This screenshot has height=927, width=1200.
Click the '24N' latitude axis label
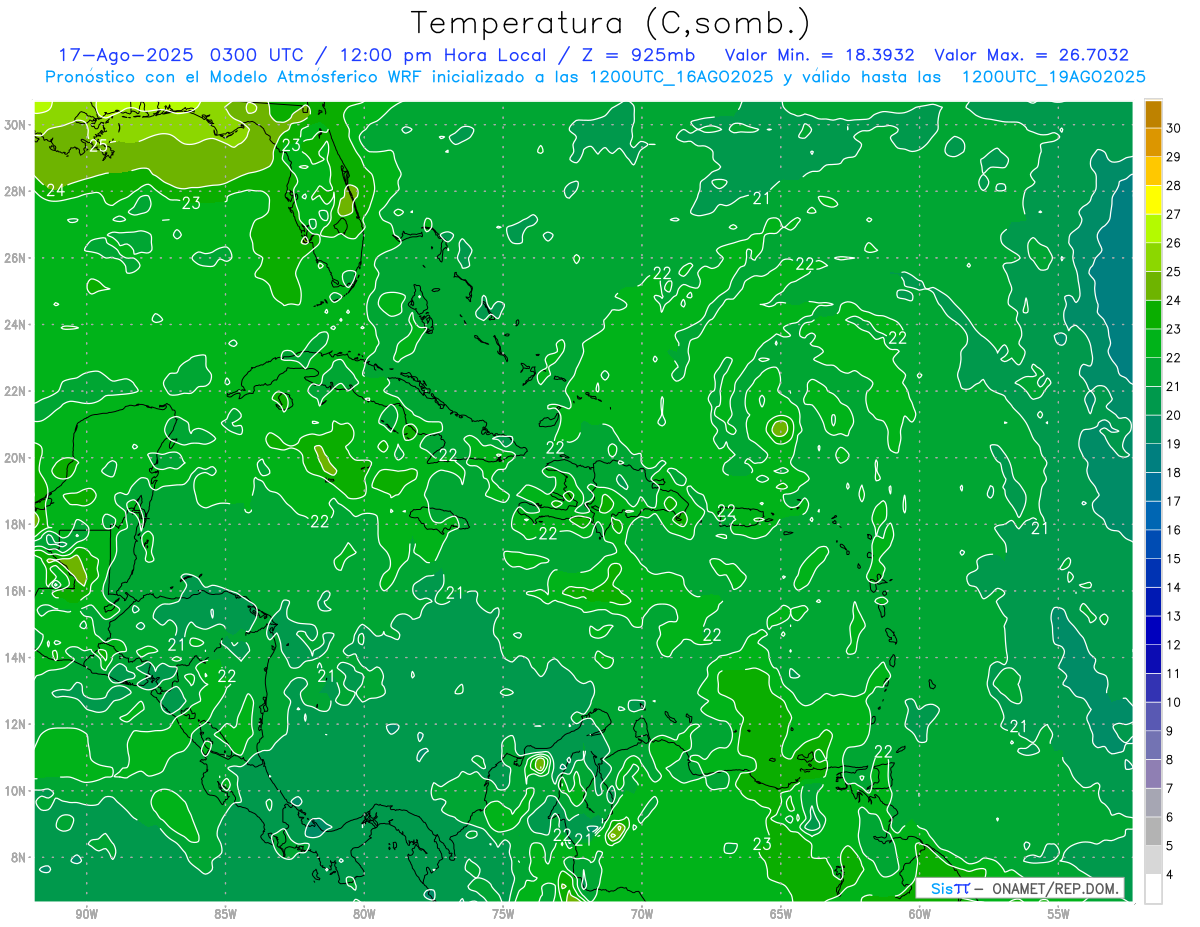click(15, 325)
